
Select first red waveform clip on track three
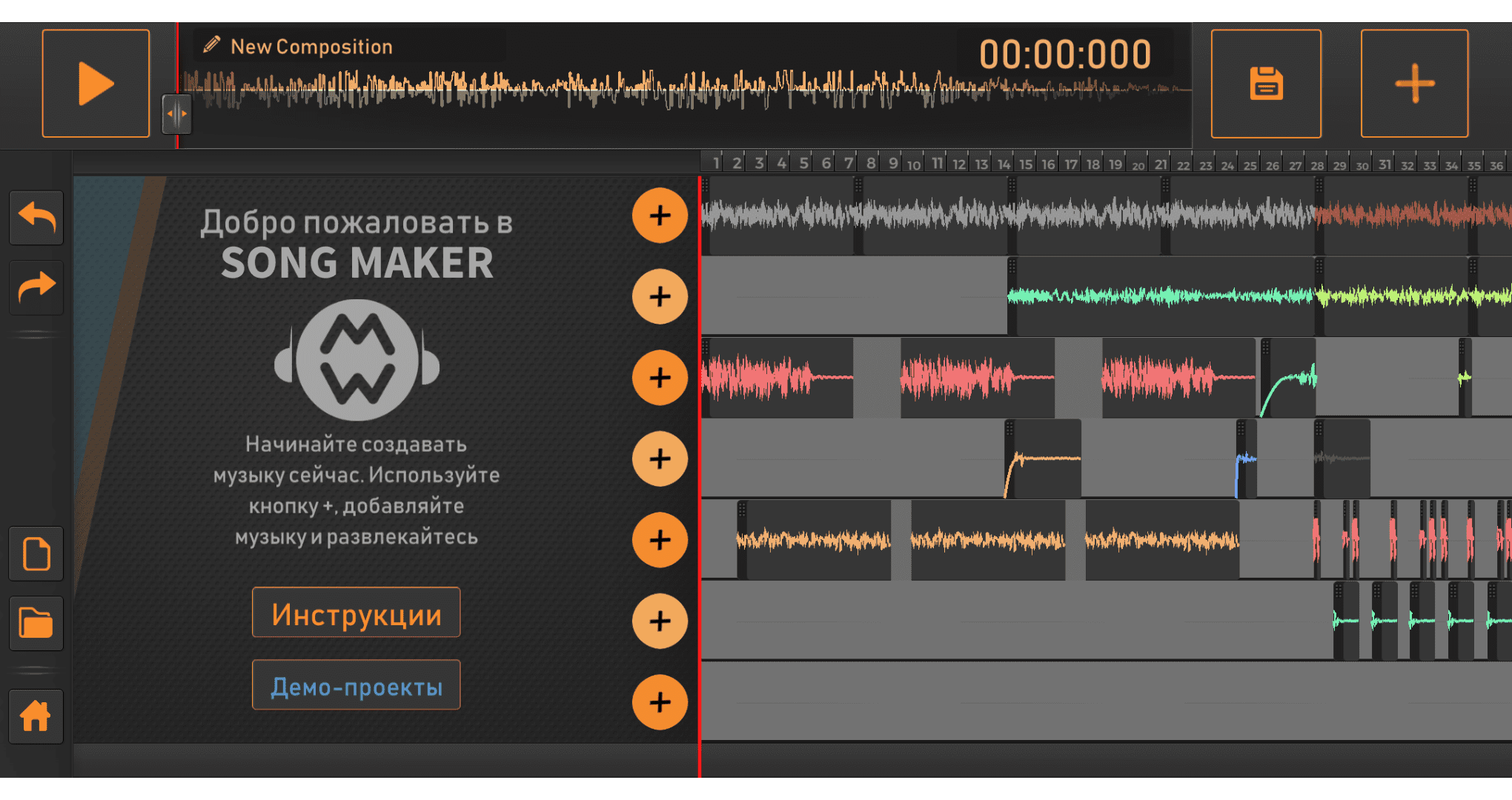[x=777, y=378]
